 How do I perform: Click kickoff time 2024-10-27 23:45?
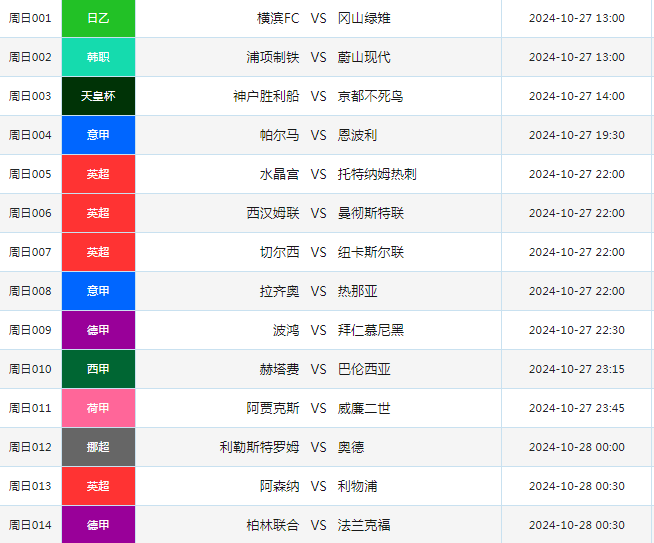(577, 408)
